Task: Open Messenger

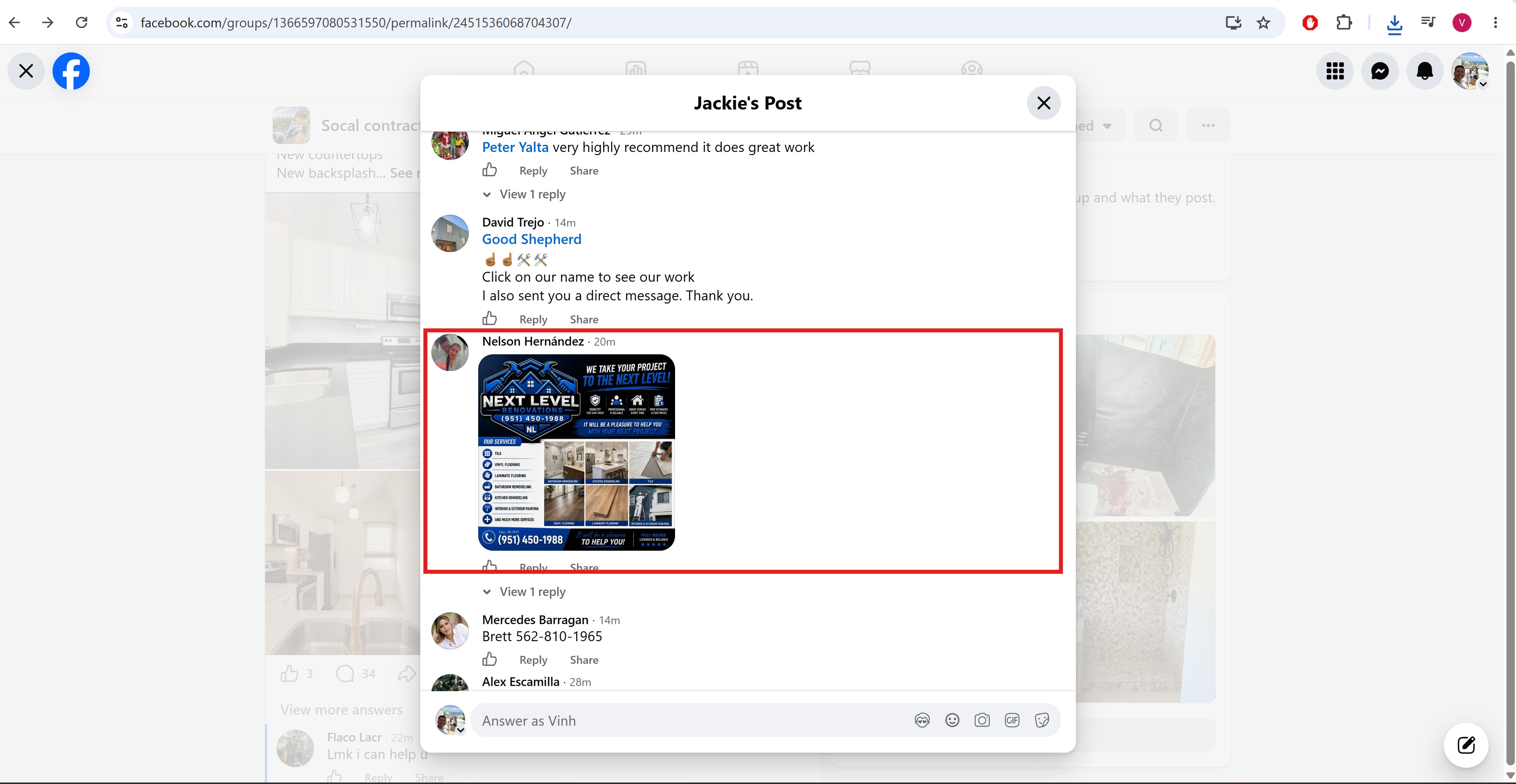Action: [1380, 71]
